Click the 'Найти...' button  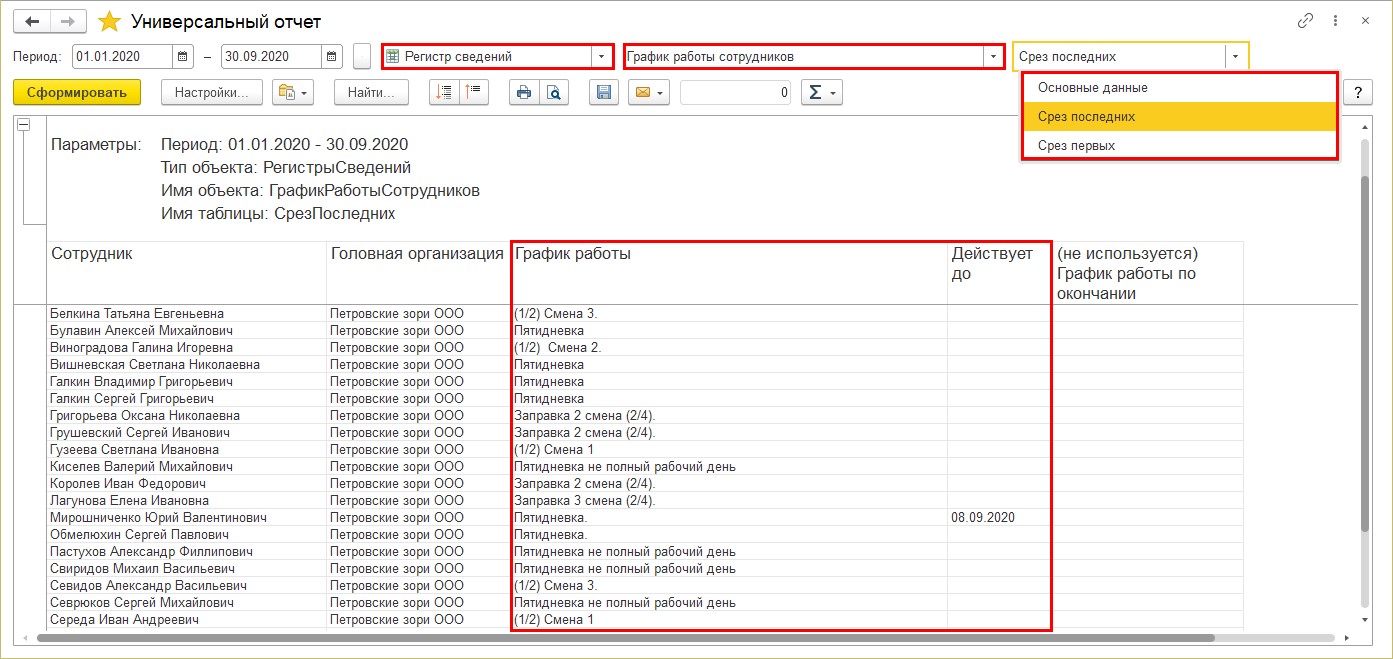coord(371,93)
